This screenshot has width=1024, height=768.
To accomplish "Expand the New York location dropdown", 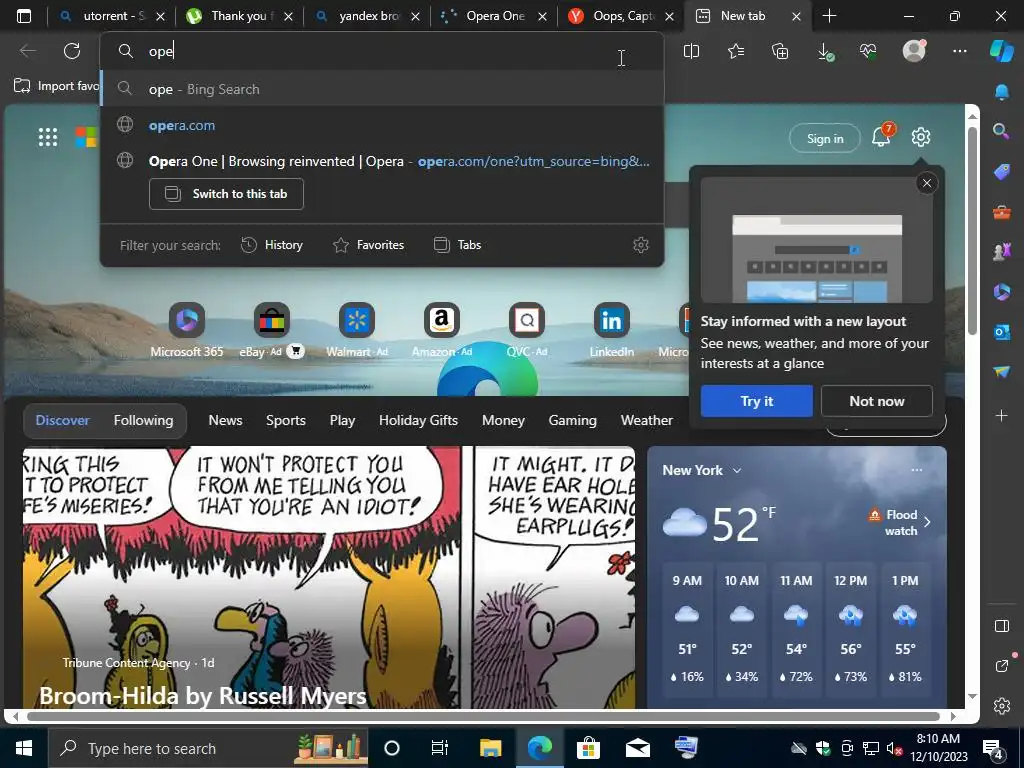I will [x=737, y=471].
